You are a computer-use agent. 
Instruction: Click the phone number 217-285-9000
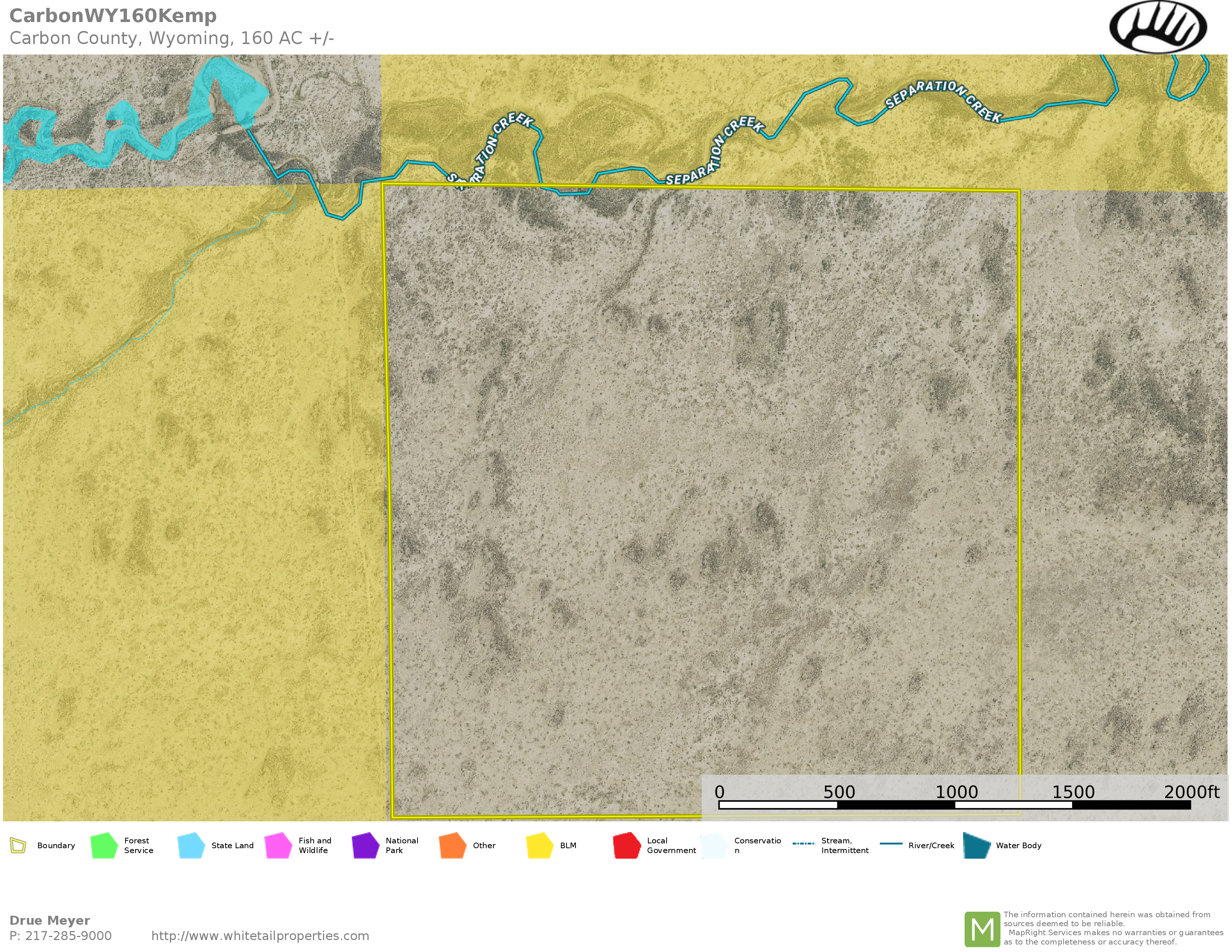pos(68,936)
